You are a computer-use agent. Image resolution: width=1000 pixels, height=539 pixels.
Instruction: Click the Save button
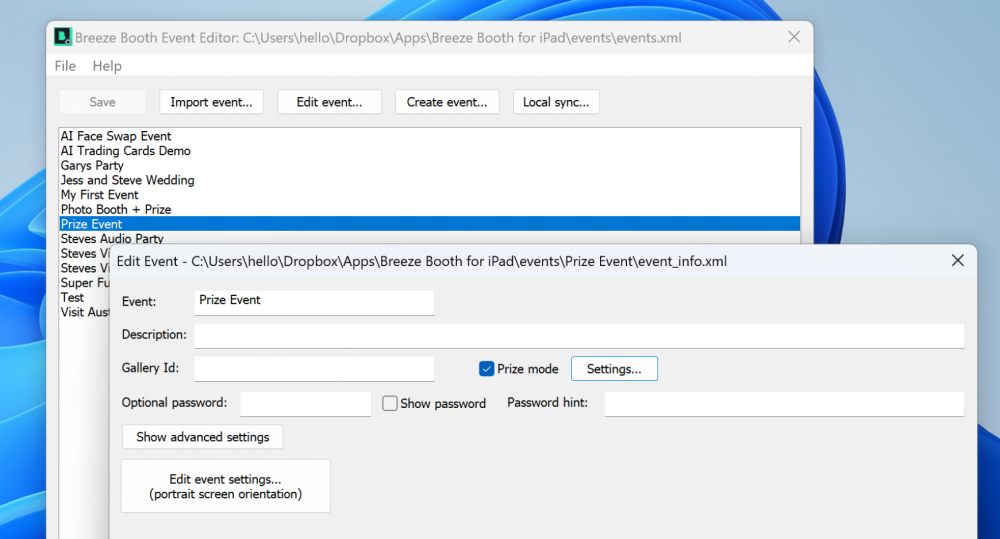coord(102,102)
